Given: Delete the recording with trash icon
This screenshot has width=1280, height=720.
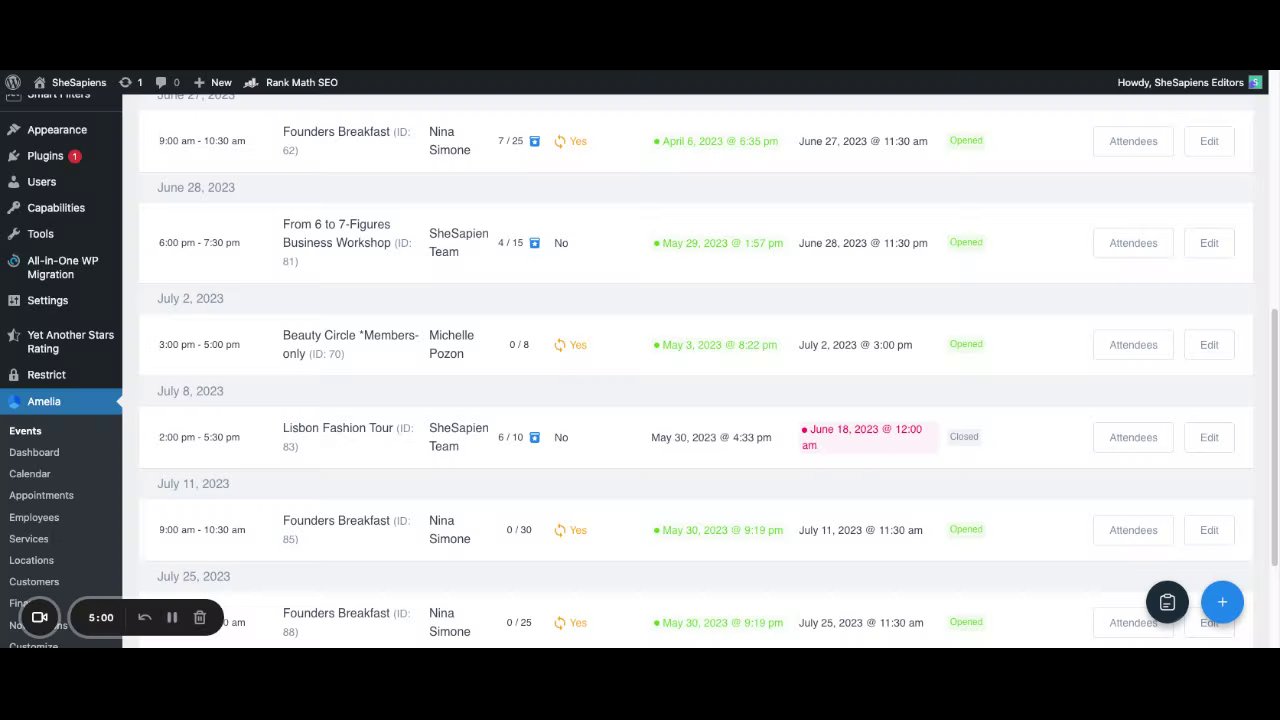Looking at the screenshot, I should pos(199,617).
